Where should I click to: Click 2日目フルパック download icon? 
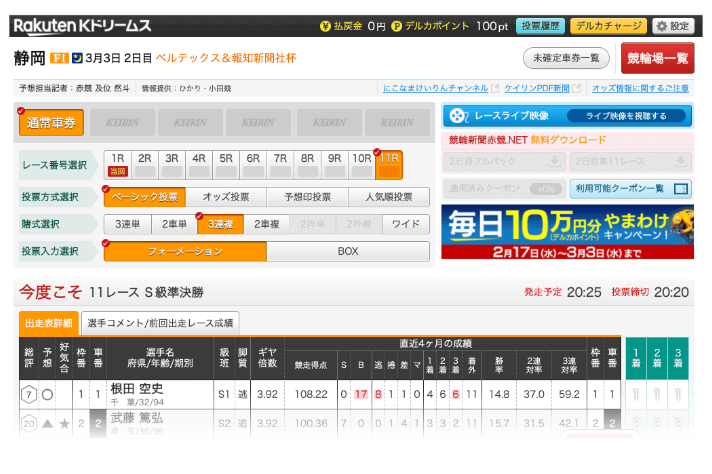554,161
